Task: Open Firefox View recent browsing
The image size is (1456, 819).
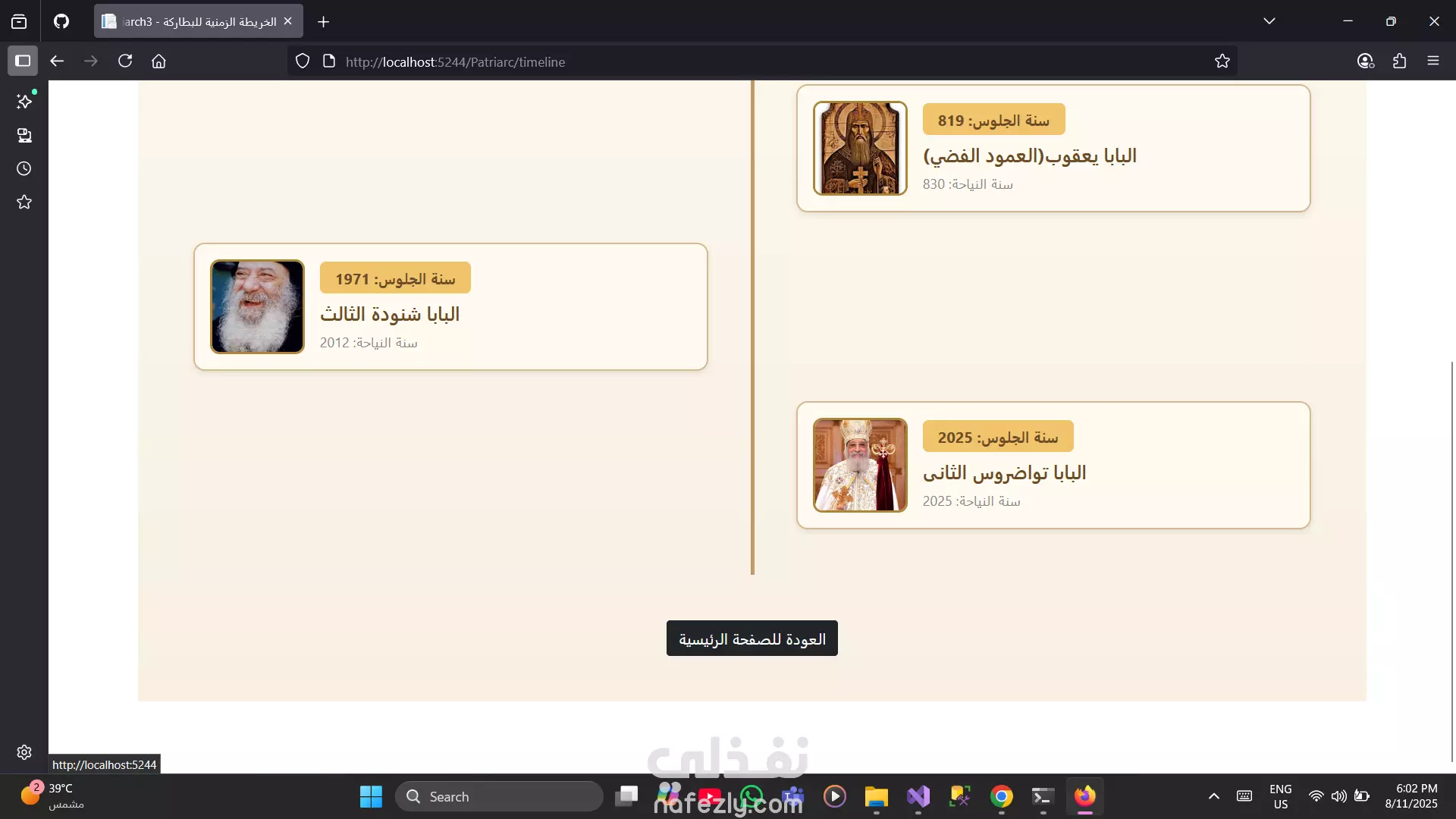Action: [x=19, y=21]
